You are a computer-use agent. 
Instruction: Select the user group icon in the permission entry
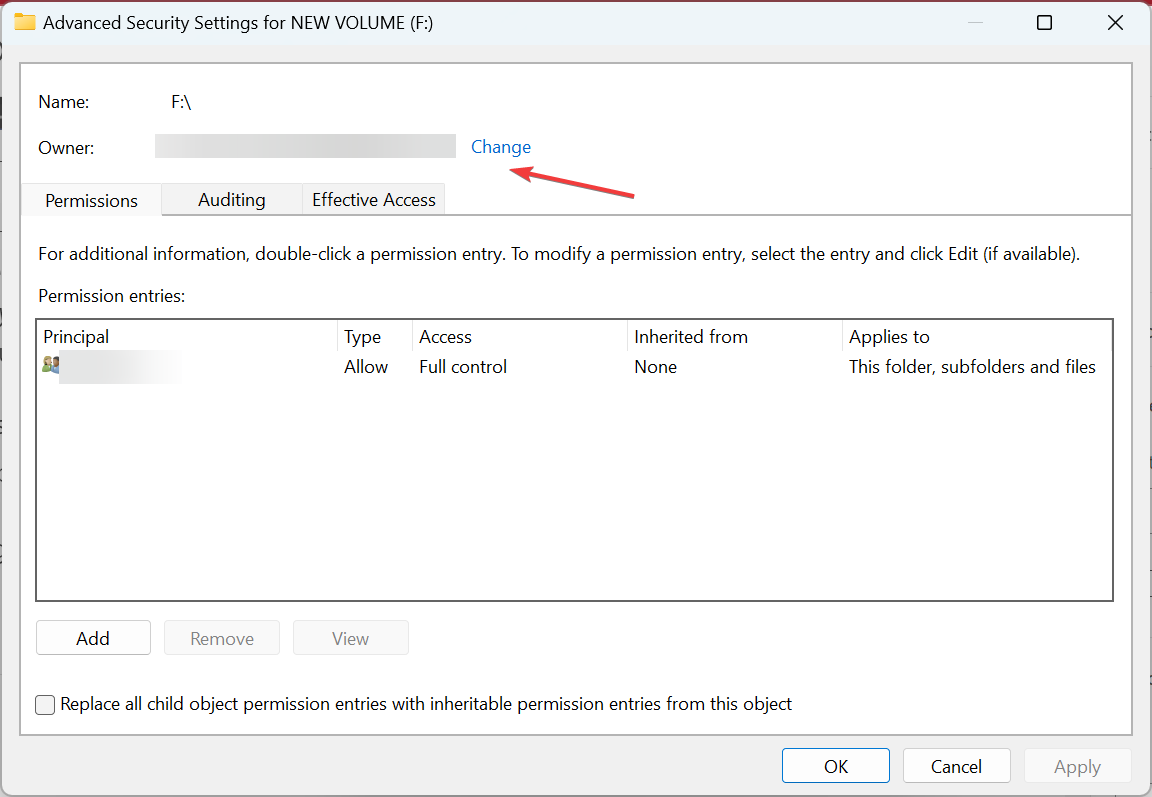point(50,366)
